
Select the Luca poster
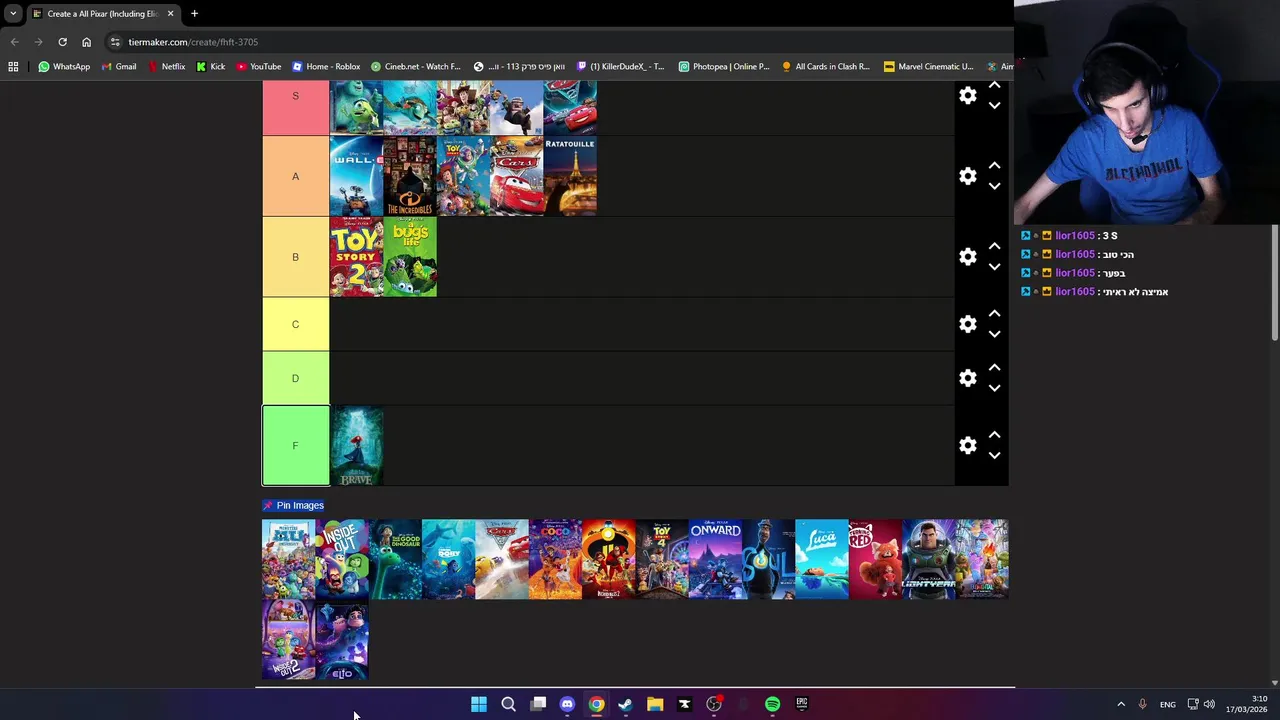point(821,559)
